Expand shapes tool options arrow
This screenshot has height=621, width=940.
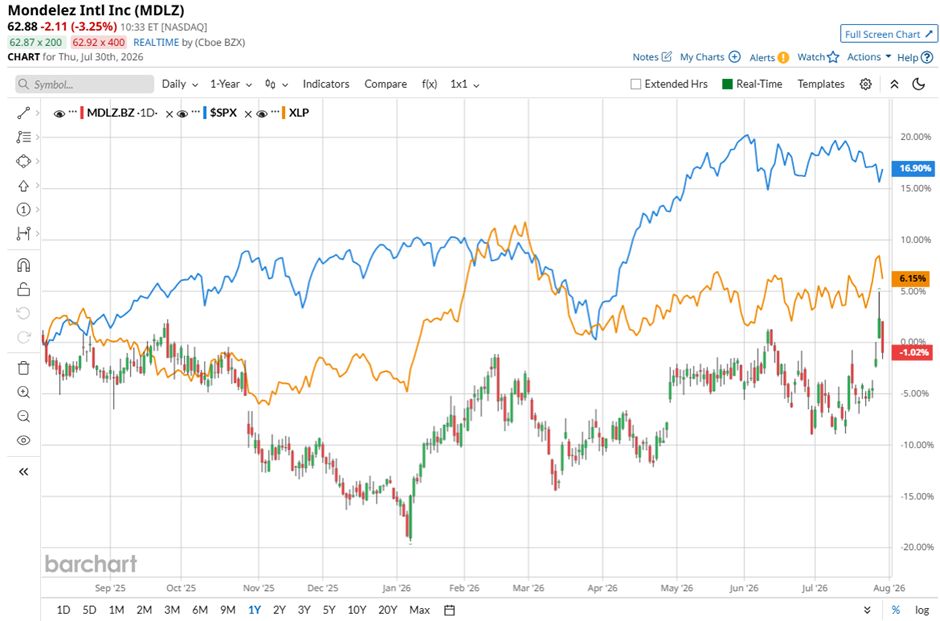[37, 161]
